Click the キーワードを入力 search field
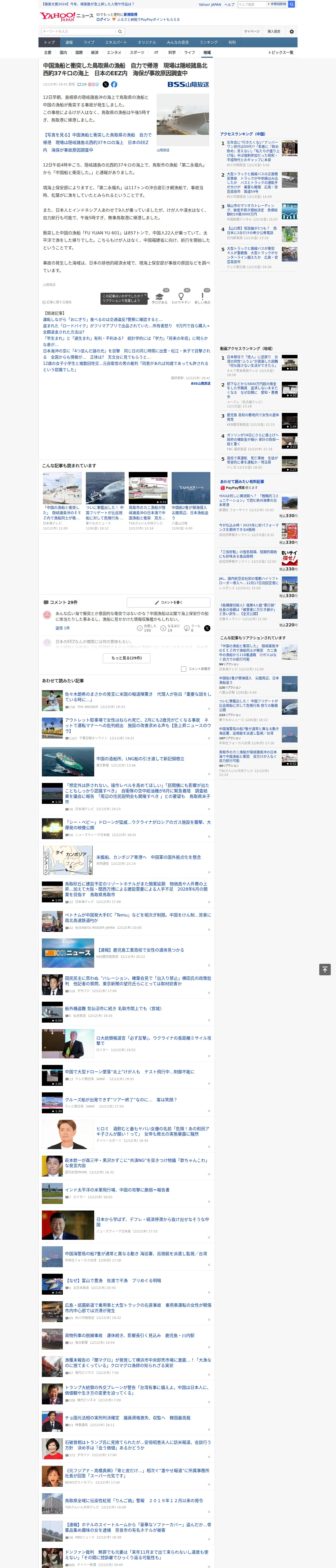This screenshot has width=336, height=1568. click(79, 32)
